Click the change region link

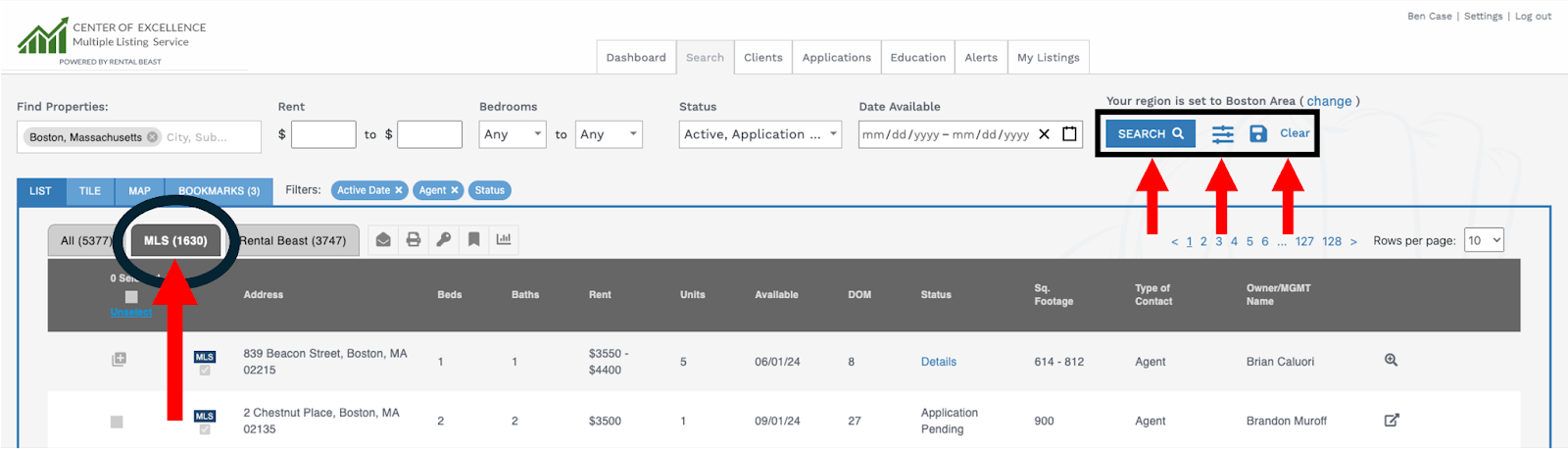[1329, 101]
